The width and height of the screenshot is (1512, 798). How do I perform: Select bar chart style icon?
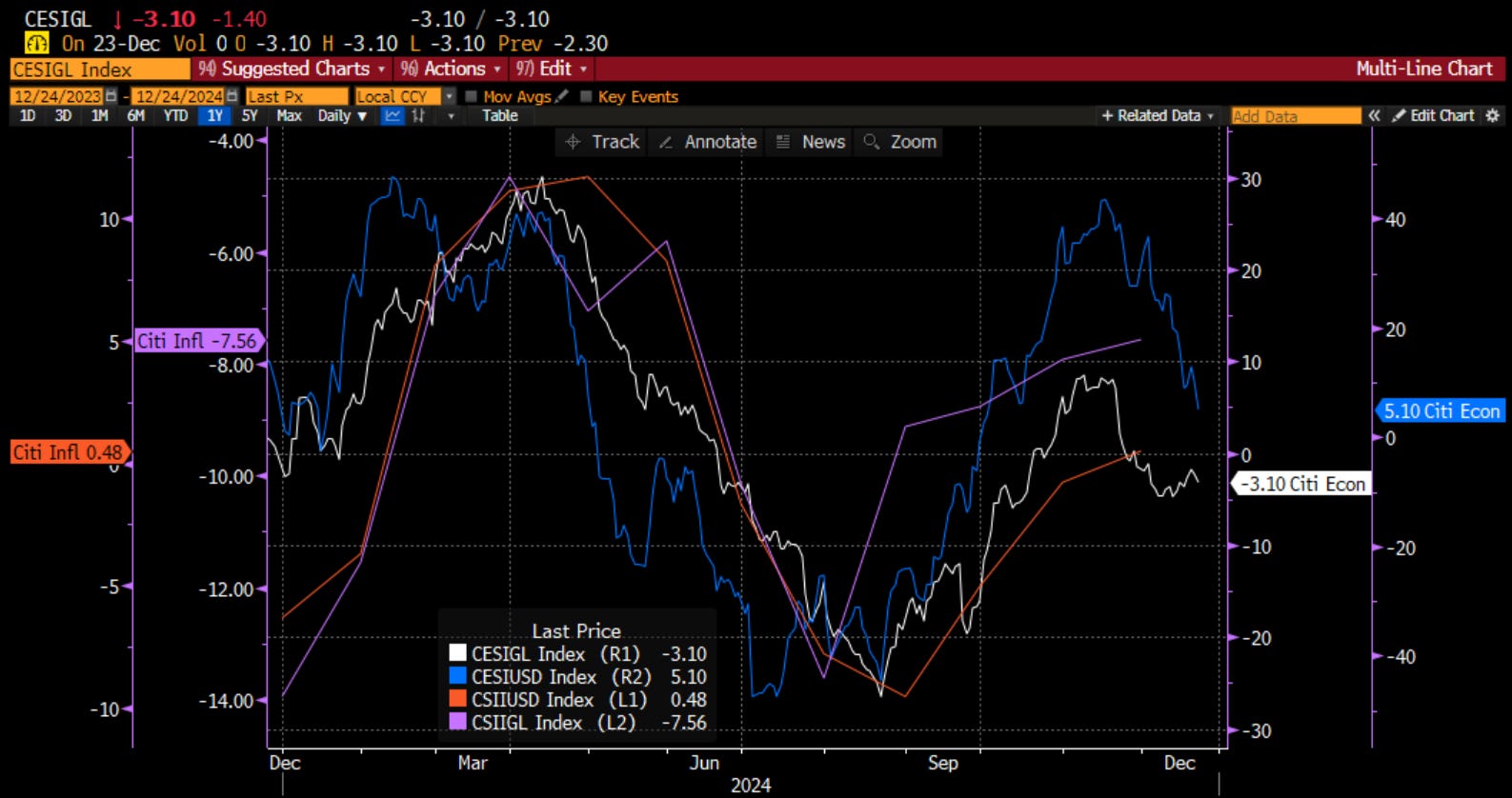419,115
